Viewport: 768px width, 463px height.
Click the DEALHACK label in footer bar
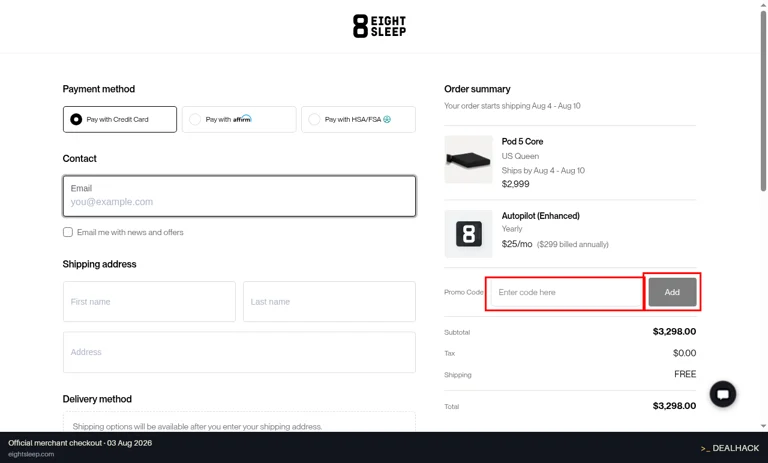(730, 448)
